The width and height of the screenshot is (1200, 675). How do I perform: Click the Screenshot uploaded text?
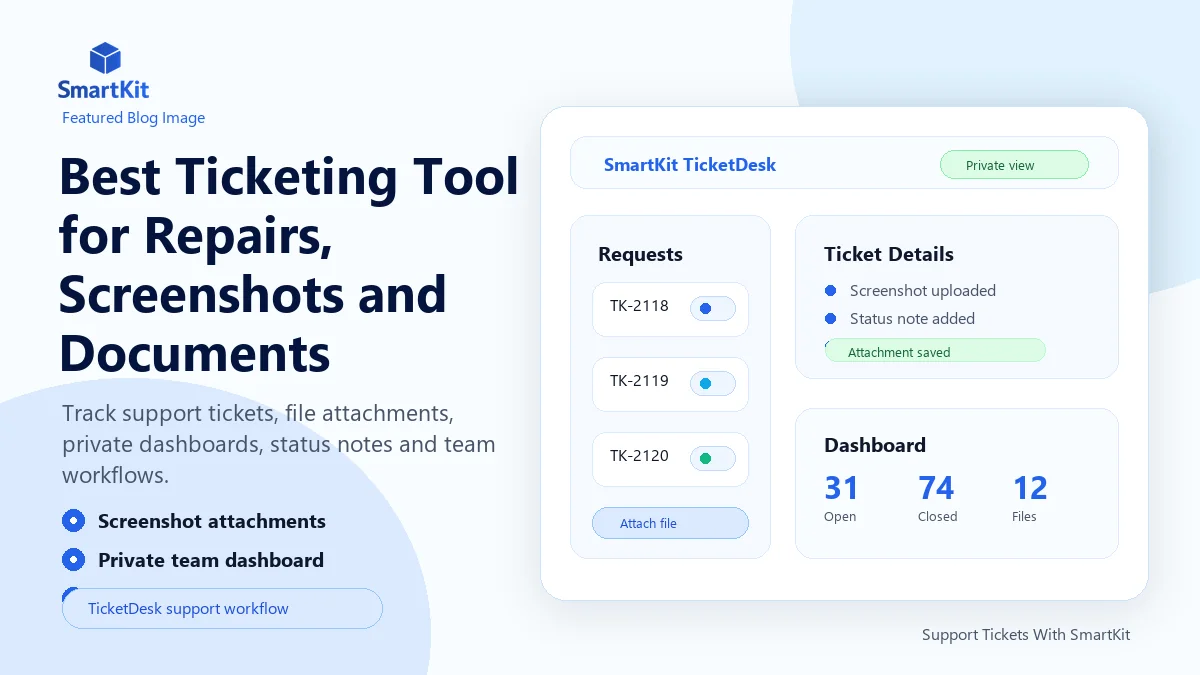pos(923,291)
